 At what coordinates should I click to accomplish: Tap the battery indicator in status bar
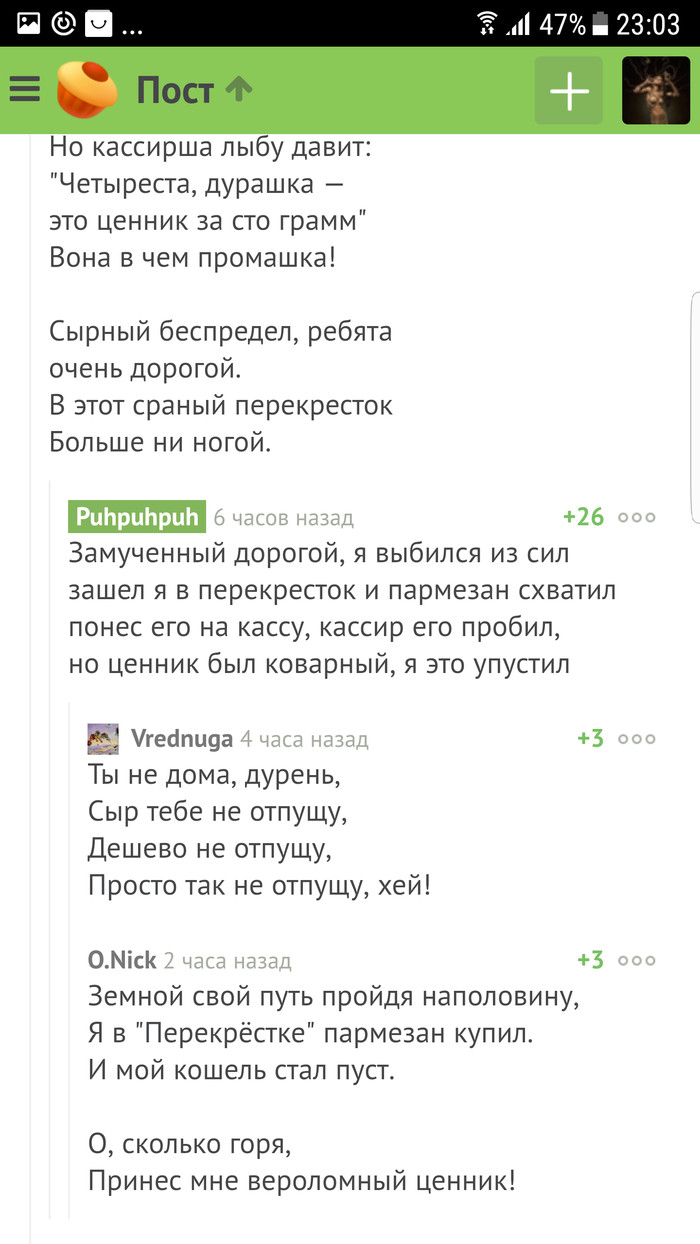[x=599, y=23]
